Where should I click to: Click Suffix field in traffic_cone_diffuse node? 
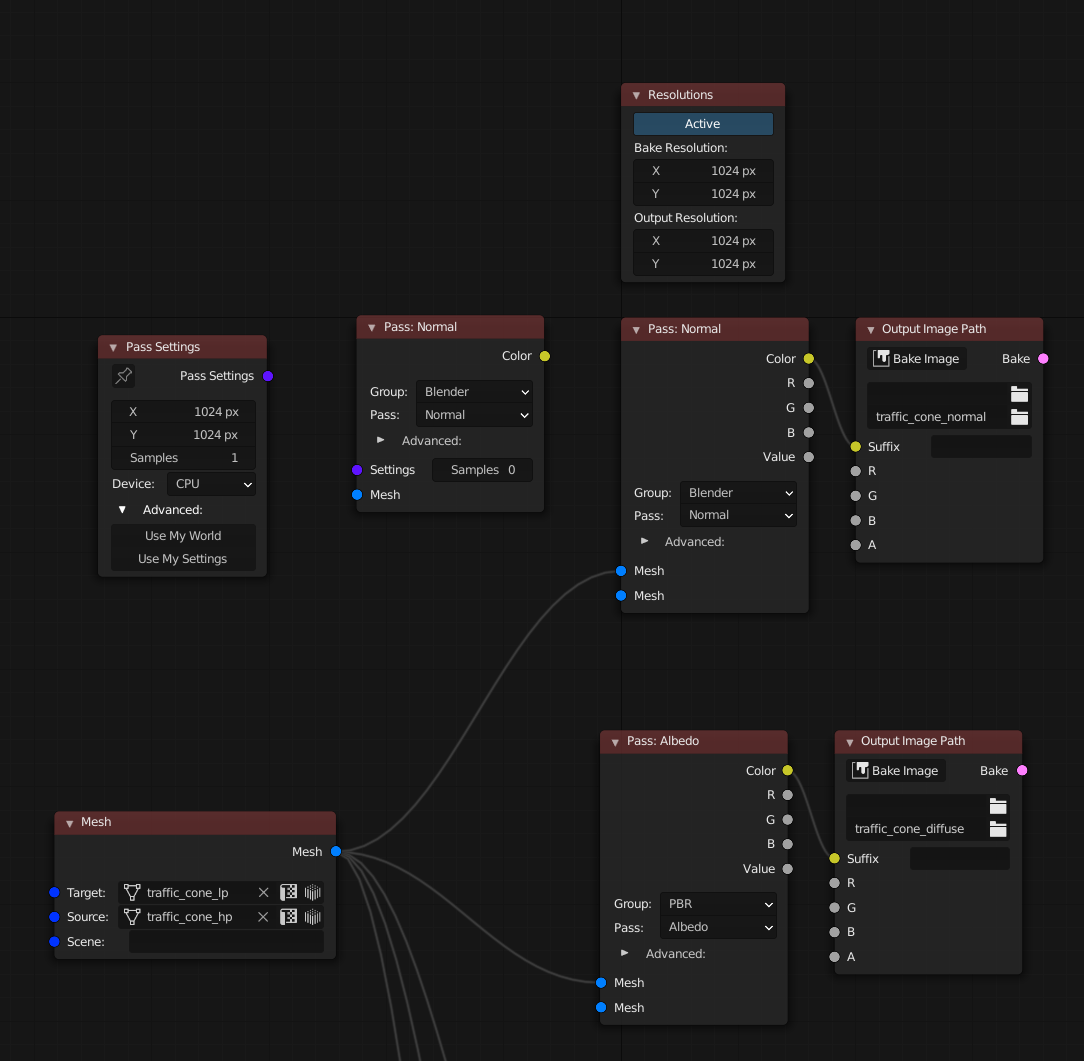(x=960, y=858)
